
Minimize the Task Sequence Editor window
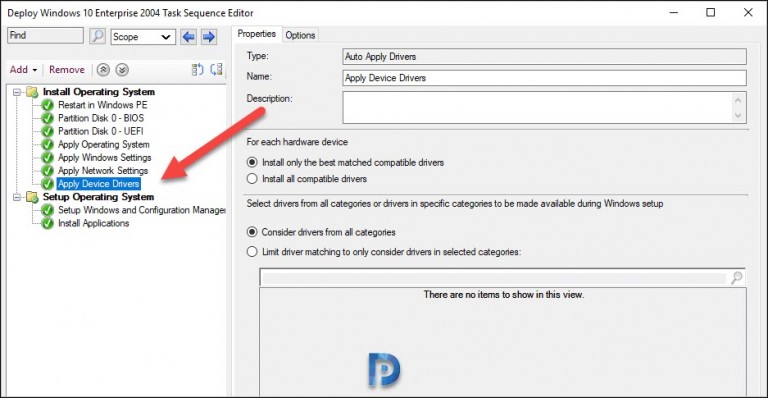674,13
